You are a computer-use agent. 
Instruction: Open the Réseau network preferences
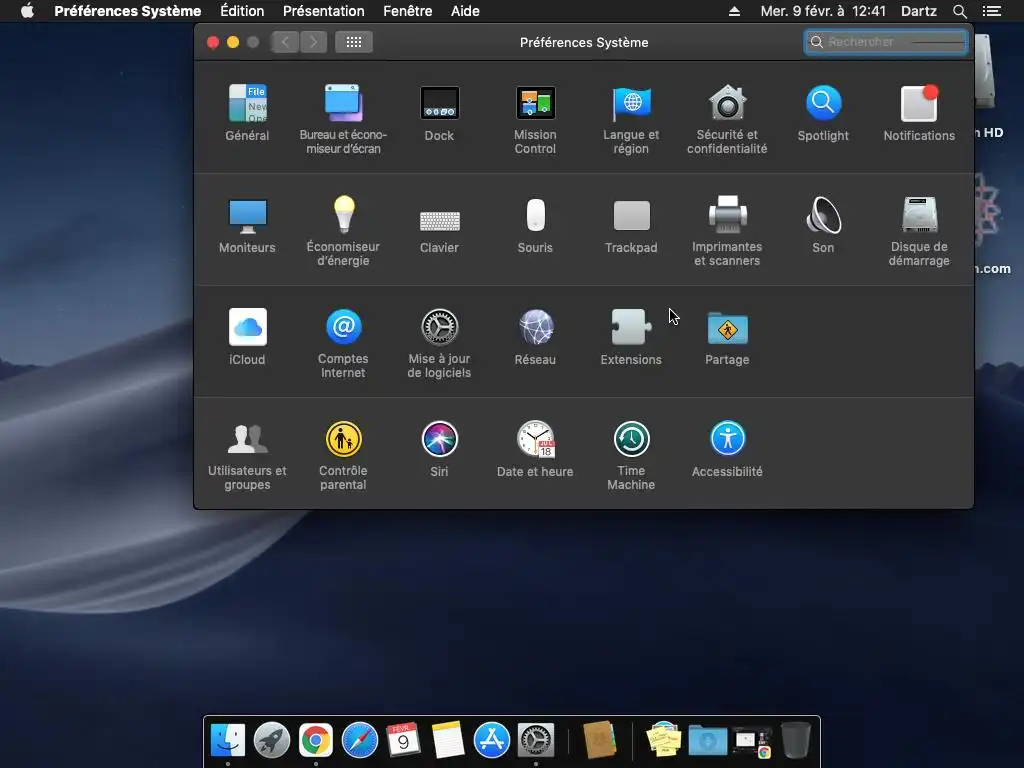coord(535,336)
